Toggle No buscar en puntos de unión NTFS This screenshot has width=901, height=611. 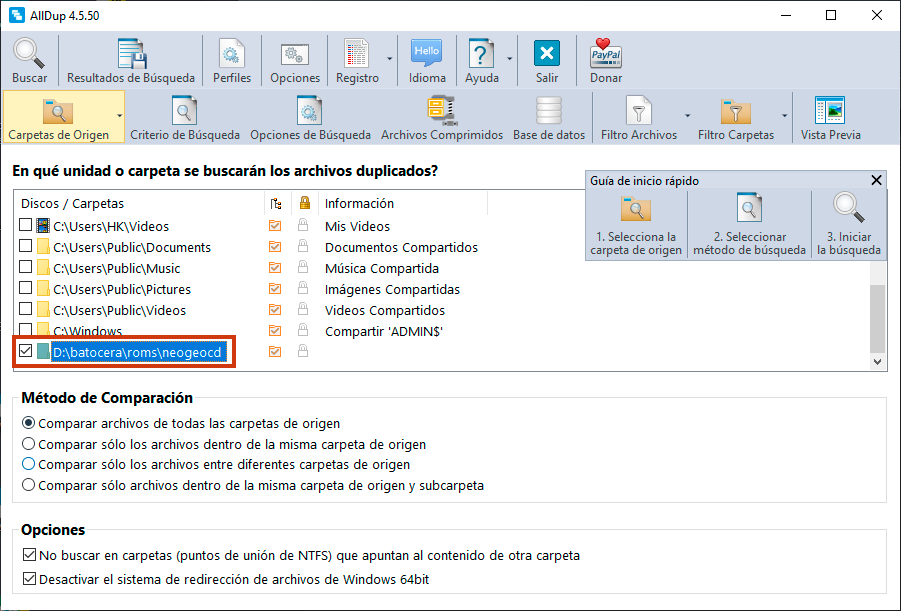click(x=302, y=556)
